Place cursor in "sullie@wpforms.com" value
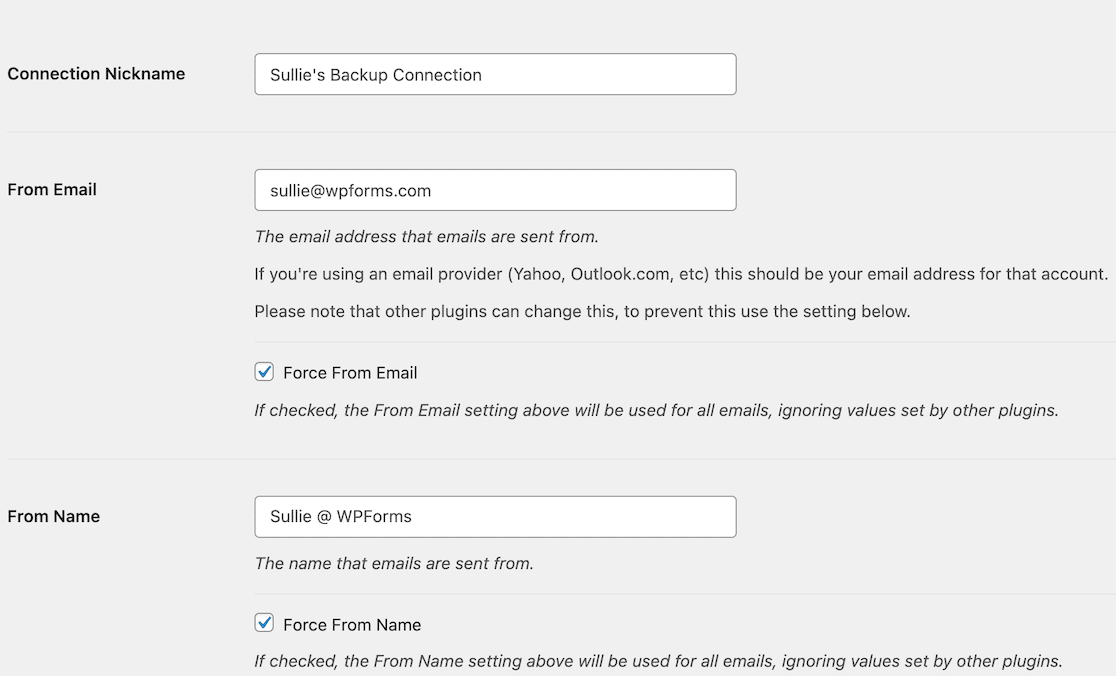 point(350,190)
